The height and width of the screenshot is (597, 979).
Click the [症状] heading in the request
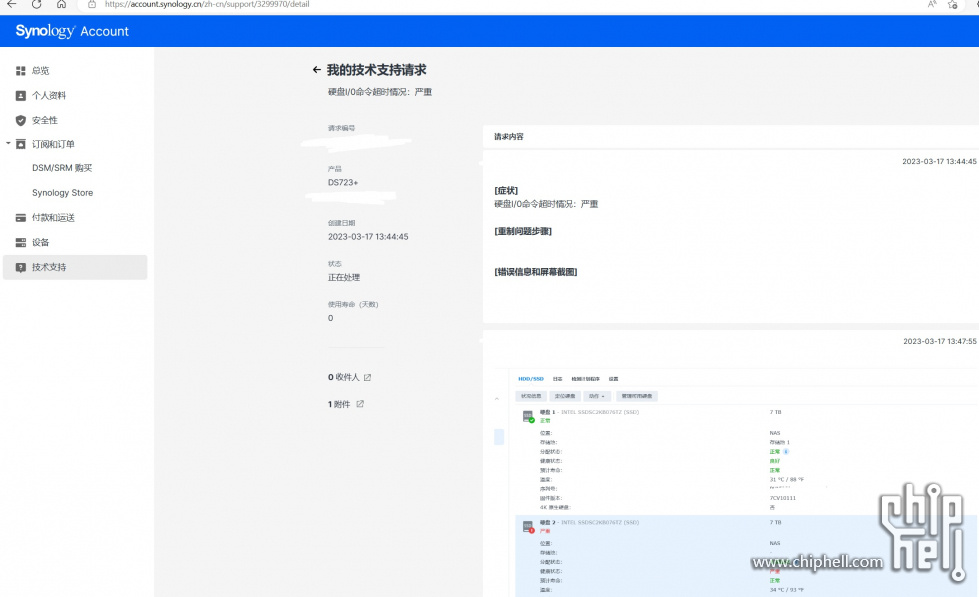(x=506, y=190)
